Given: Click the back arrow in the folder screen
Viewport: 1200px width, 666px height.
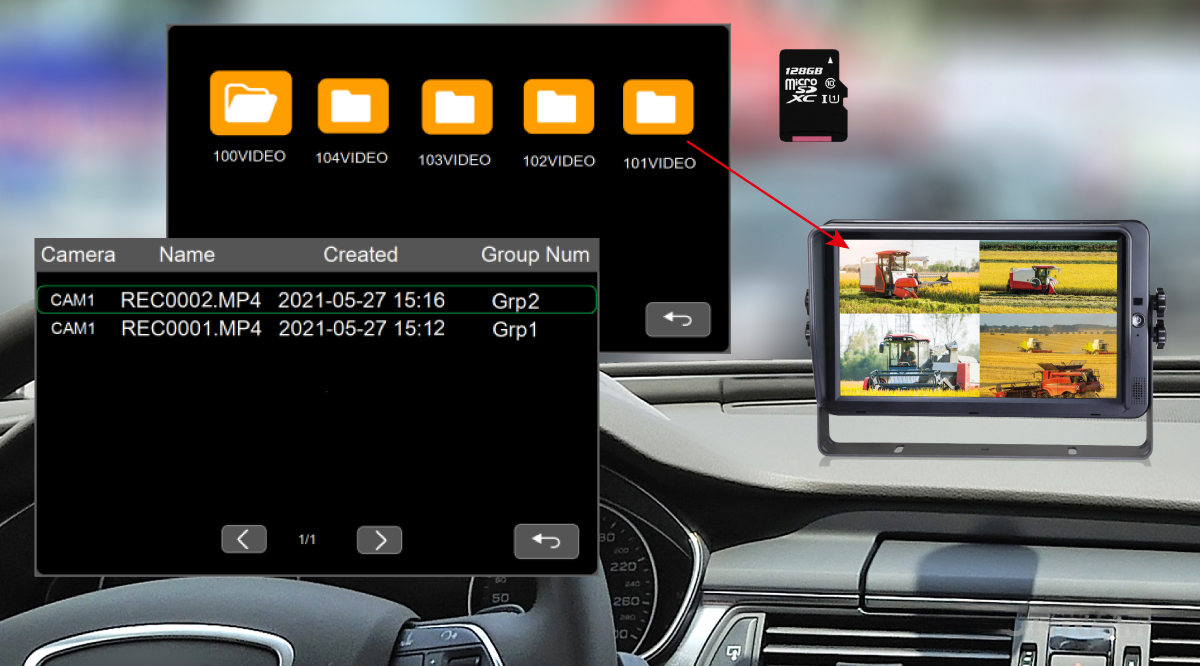Looking at the screenshot, I should coord(678,318).
